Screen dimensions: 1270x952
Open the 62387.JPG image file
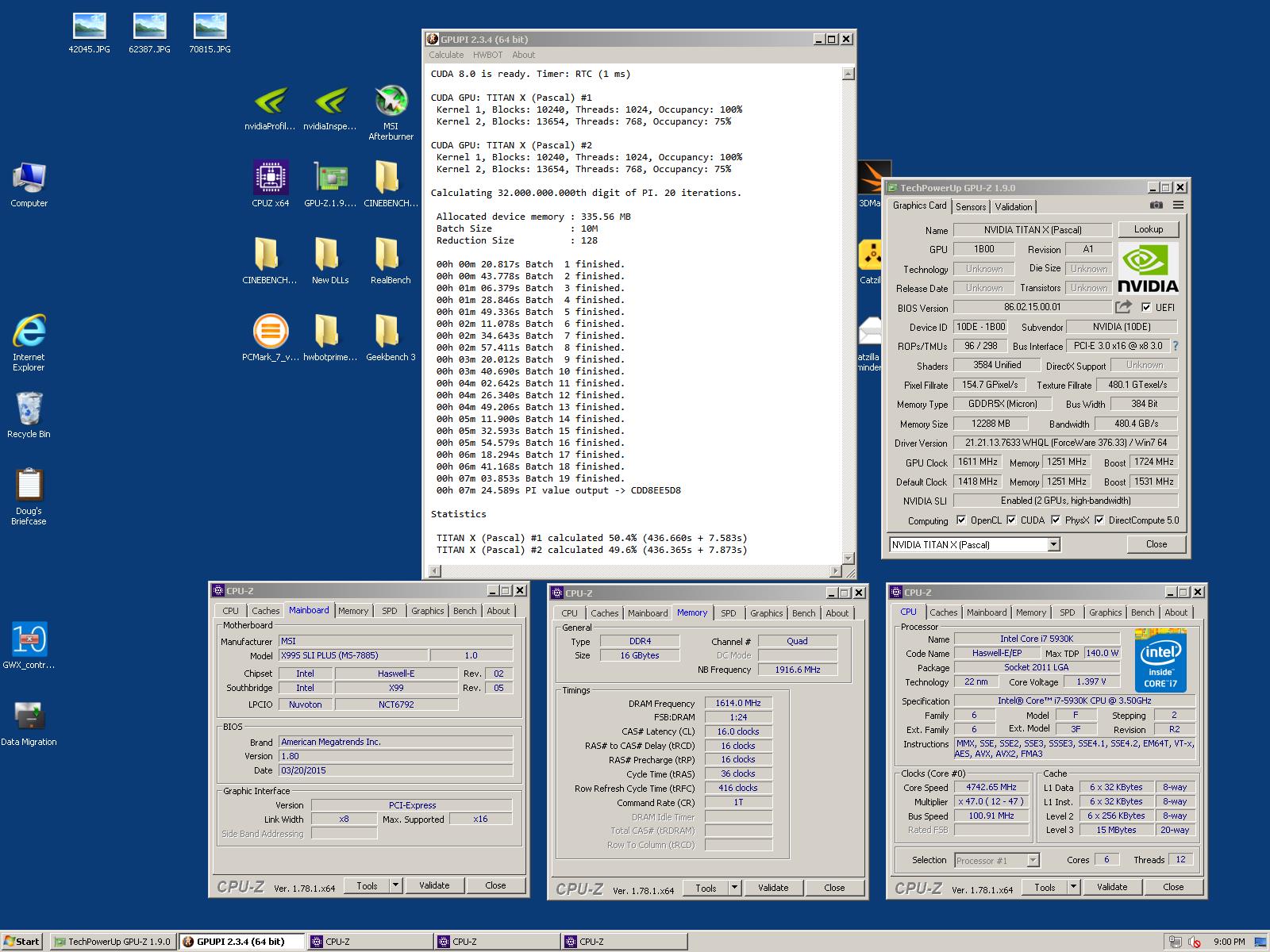[149, 33]
